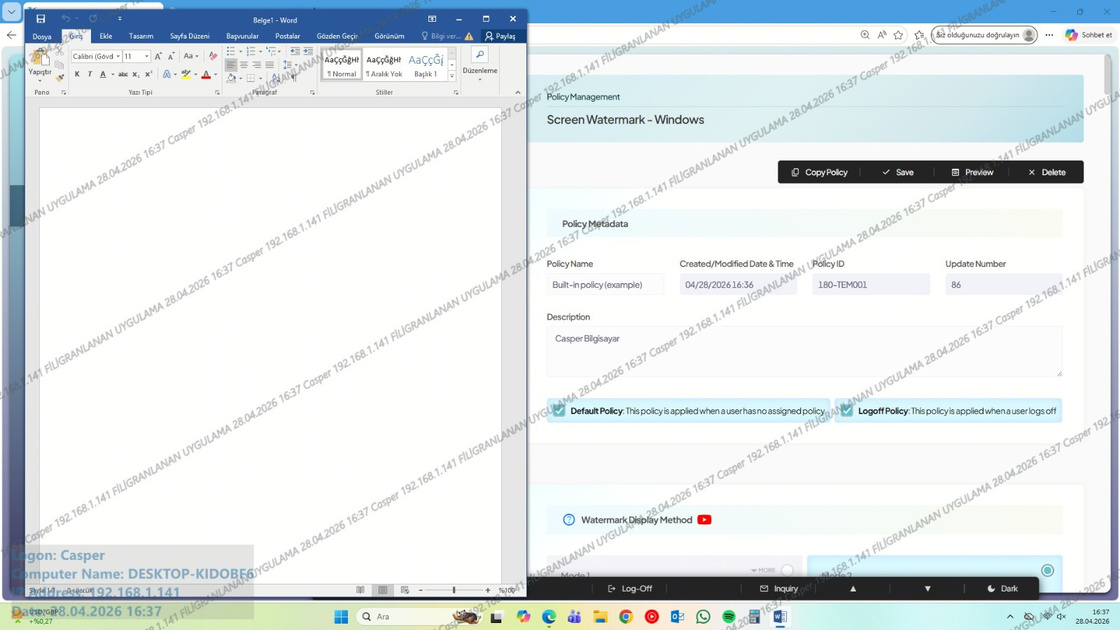
Task: Open the Windows Start menu
Action: (341, 616)
